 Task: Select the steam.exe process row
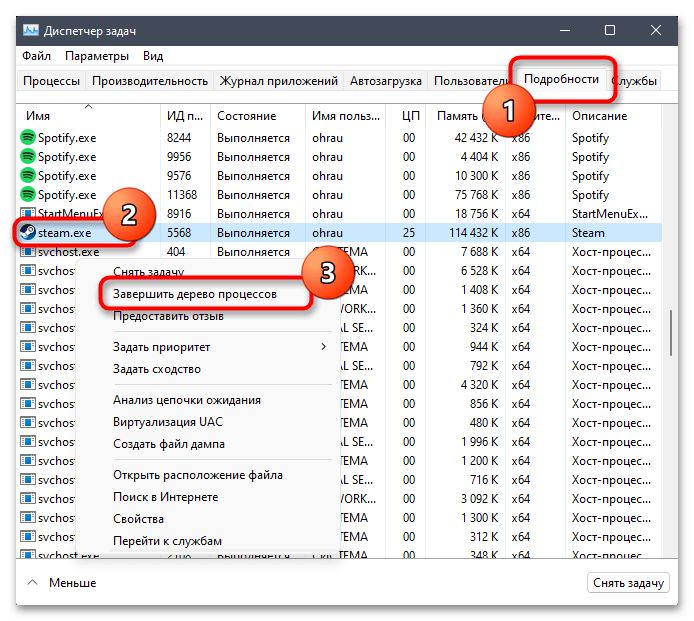(340, 233)
